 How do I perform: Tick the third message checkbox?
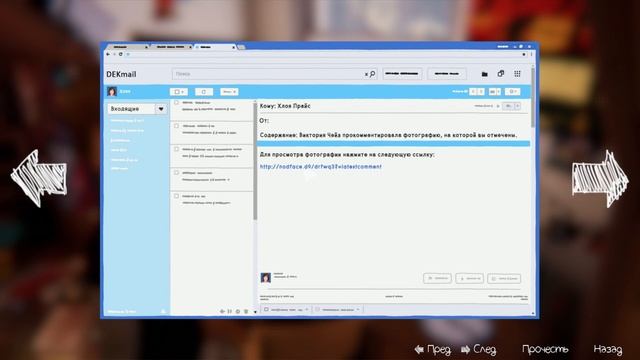click(177, 149)
